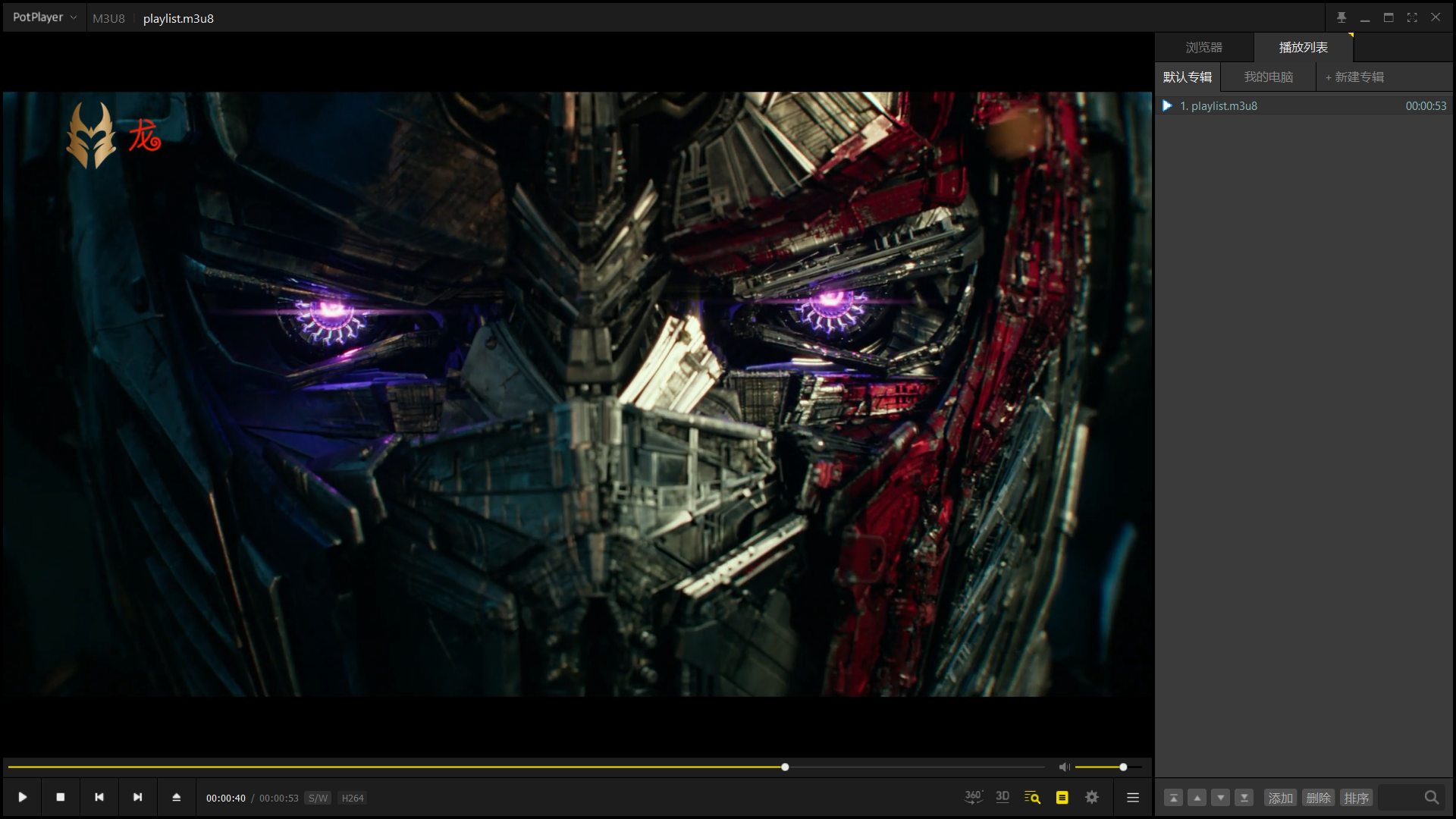Jump to the previous file
This screenshot has width=1456, height=819.
[x=99, y=797]
